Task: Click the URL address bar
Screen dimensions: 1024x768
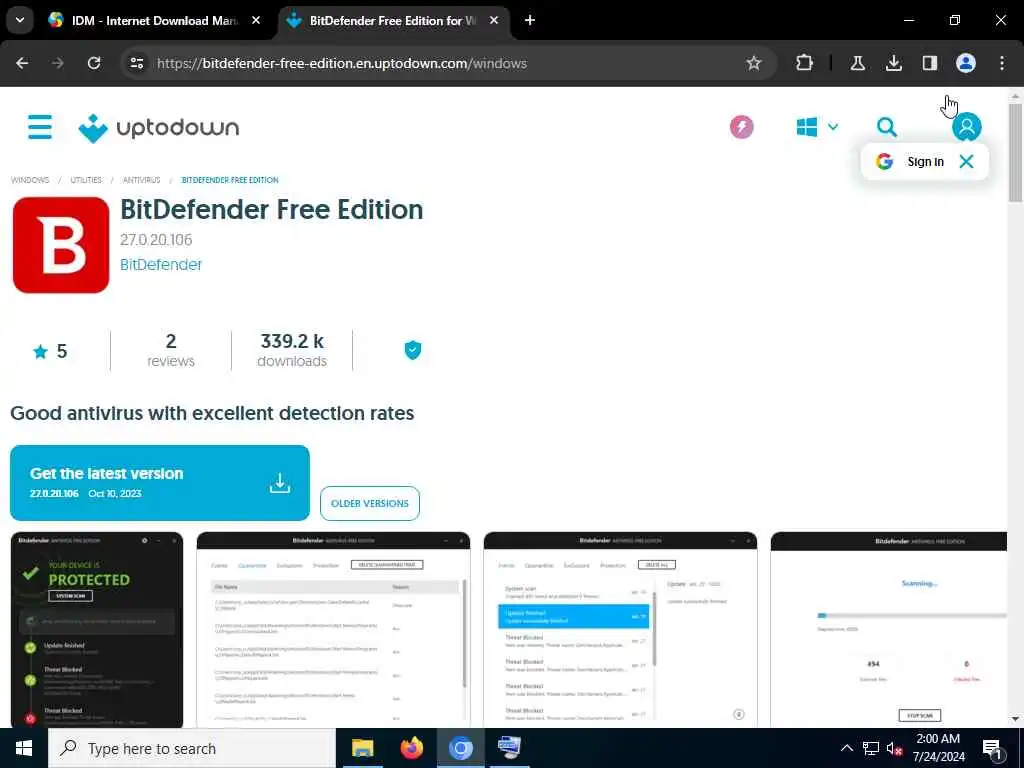Action: pos(444,63)
